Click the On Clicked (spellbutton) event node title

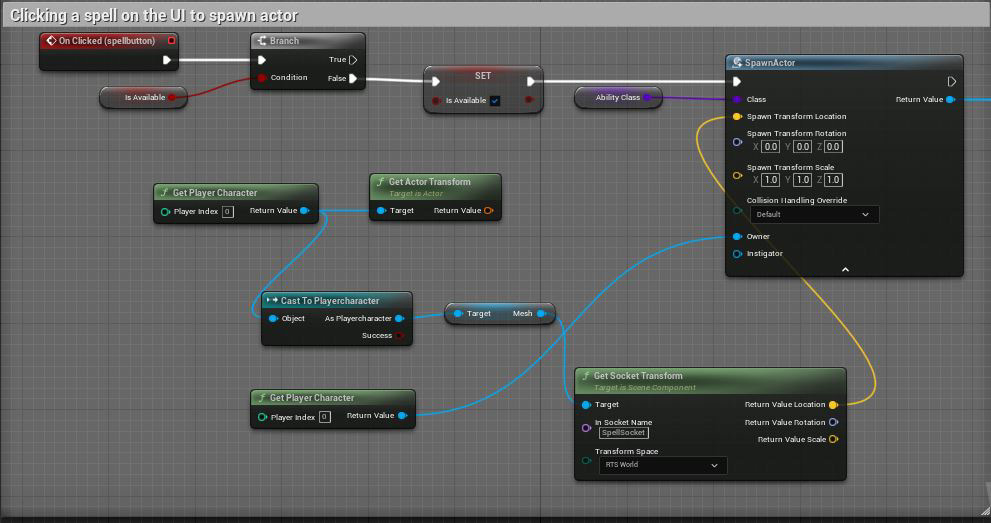(107, 40)
